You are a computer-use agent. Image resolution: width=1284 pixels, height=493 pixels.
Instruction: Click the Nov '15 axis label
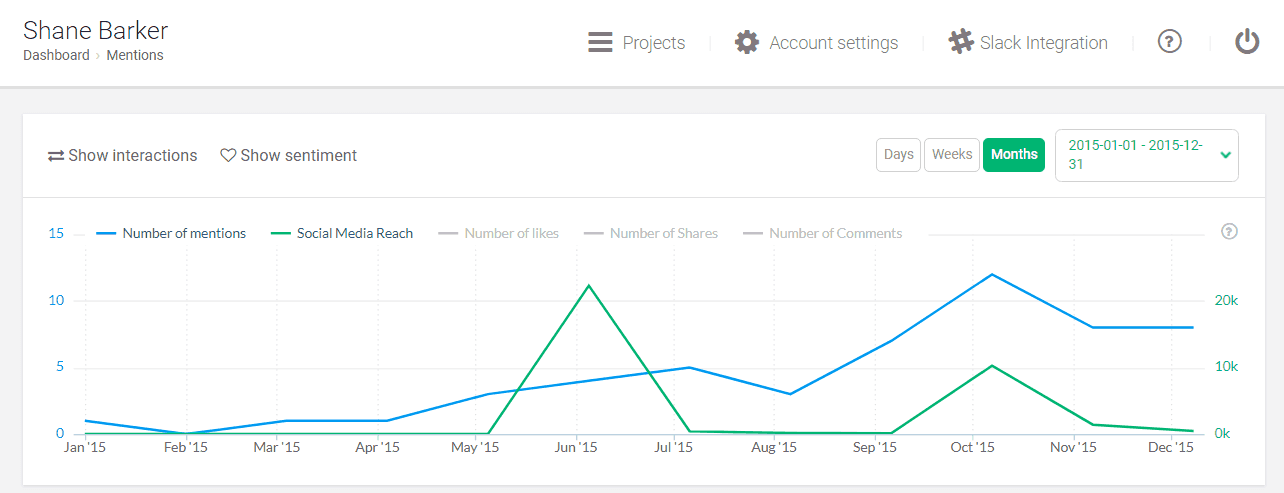[1073, 448]
